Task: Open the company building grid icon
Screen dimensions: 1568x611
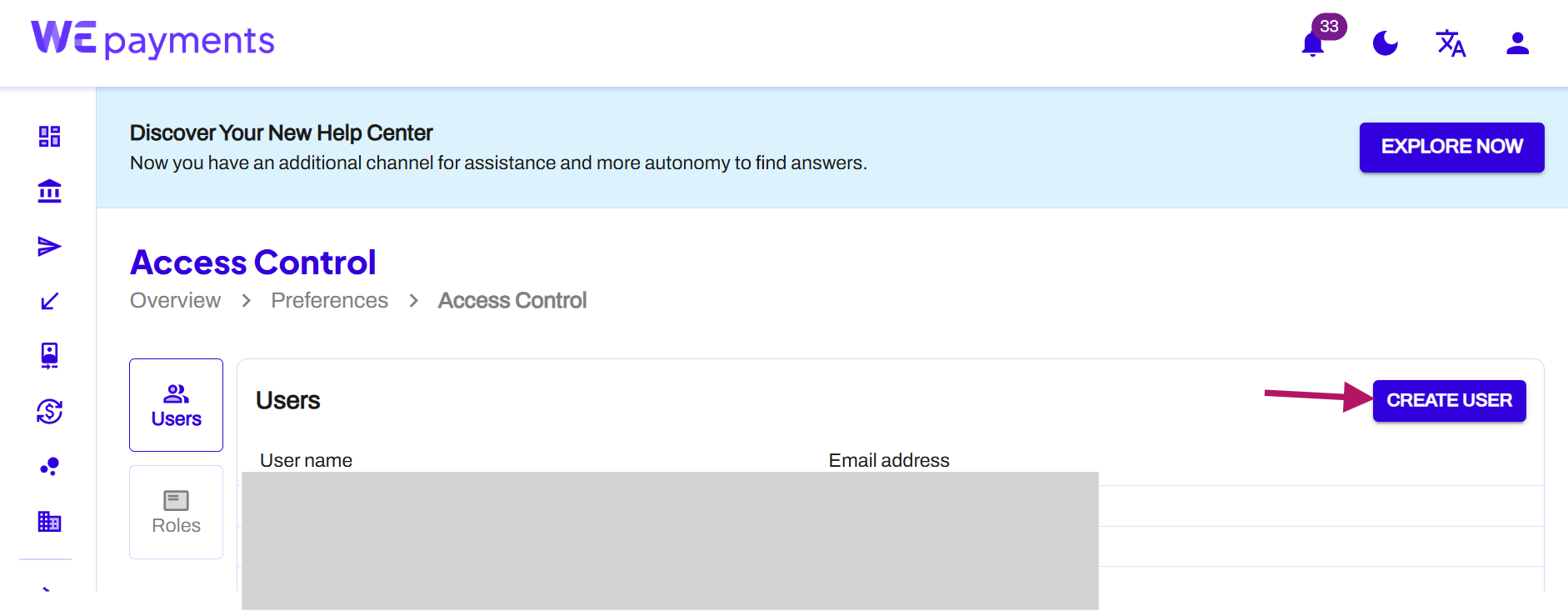Action: pos(49,522)
